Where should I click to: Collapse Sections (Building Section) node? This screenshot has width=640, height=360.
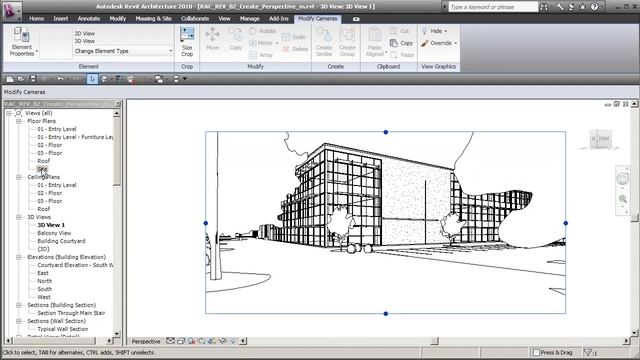[x=19, y=305]
